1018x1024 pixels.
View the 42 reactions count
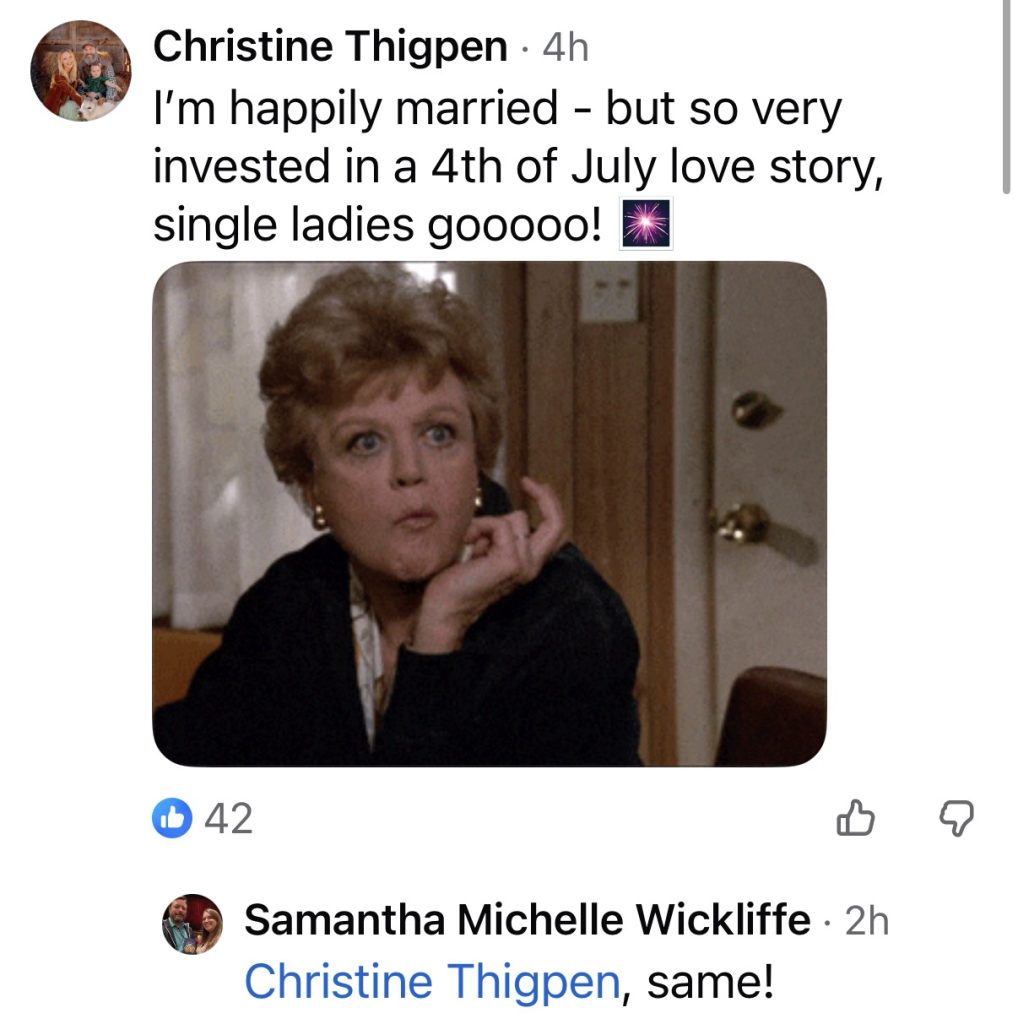(229, 818)
